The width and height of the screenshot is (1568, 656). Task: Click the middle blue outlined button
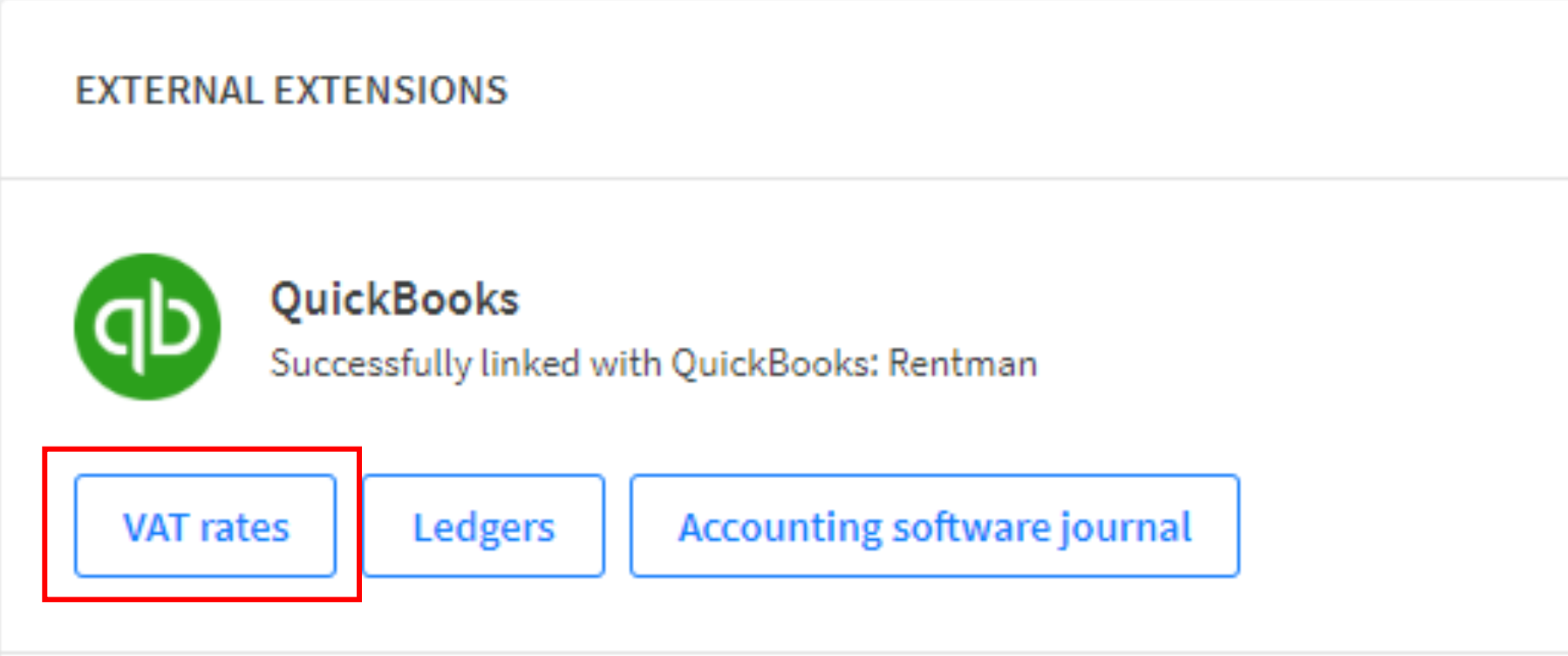(484, 526)
